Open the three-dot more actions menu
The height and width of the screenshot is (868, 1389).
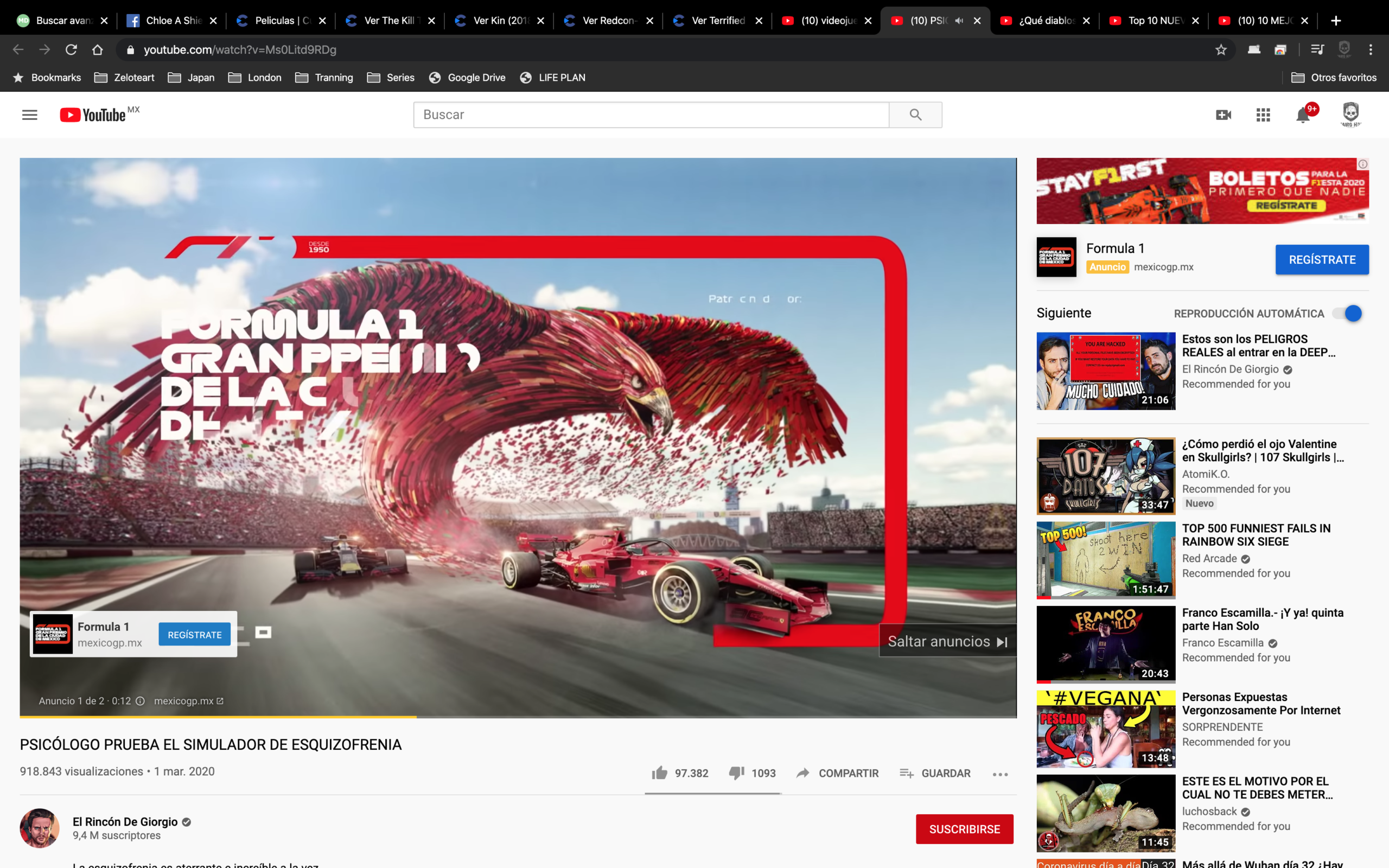click(x=1001, y=774)
